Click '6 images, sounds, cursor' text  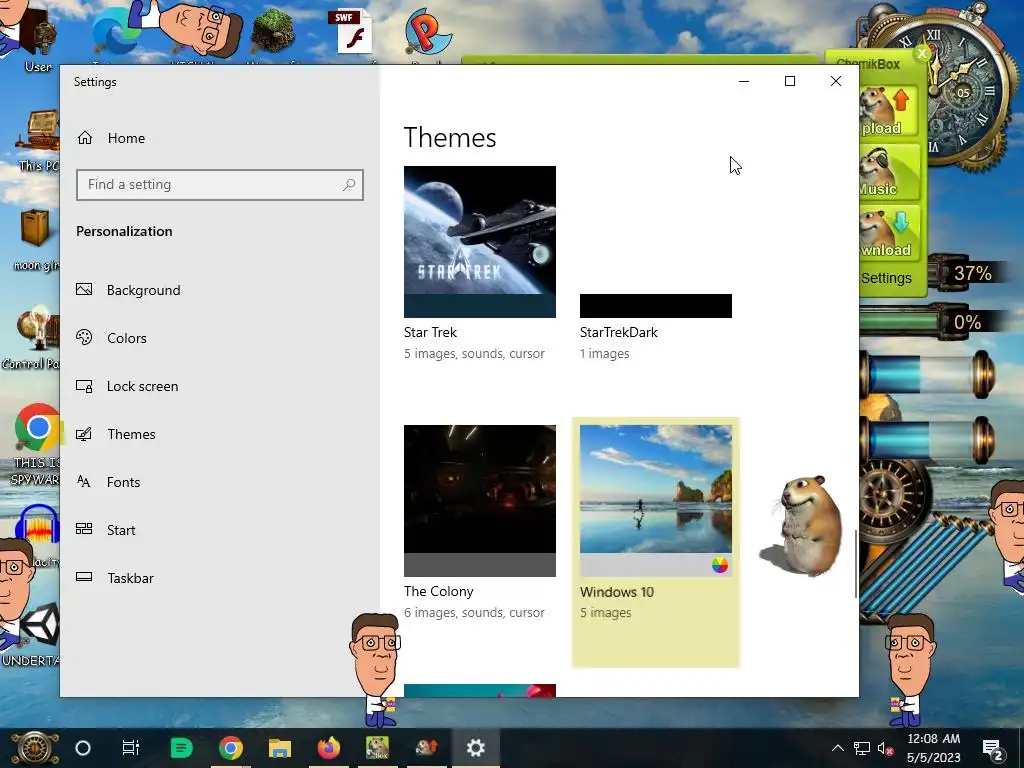(474, 613)
